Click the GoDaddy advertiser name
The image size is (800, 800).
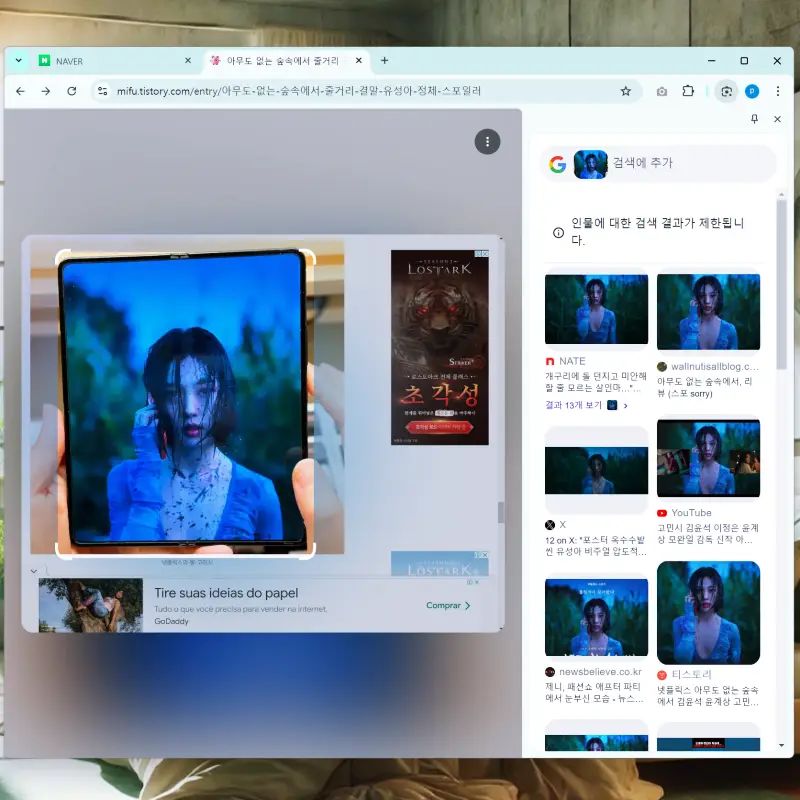171,621
